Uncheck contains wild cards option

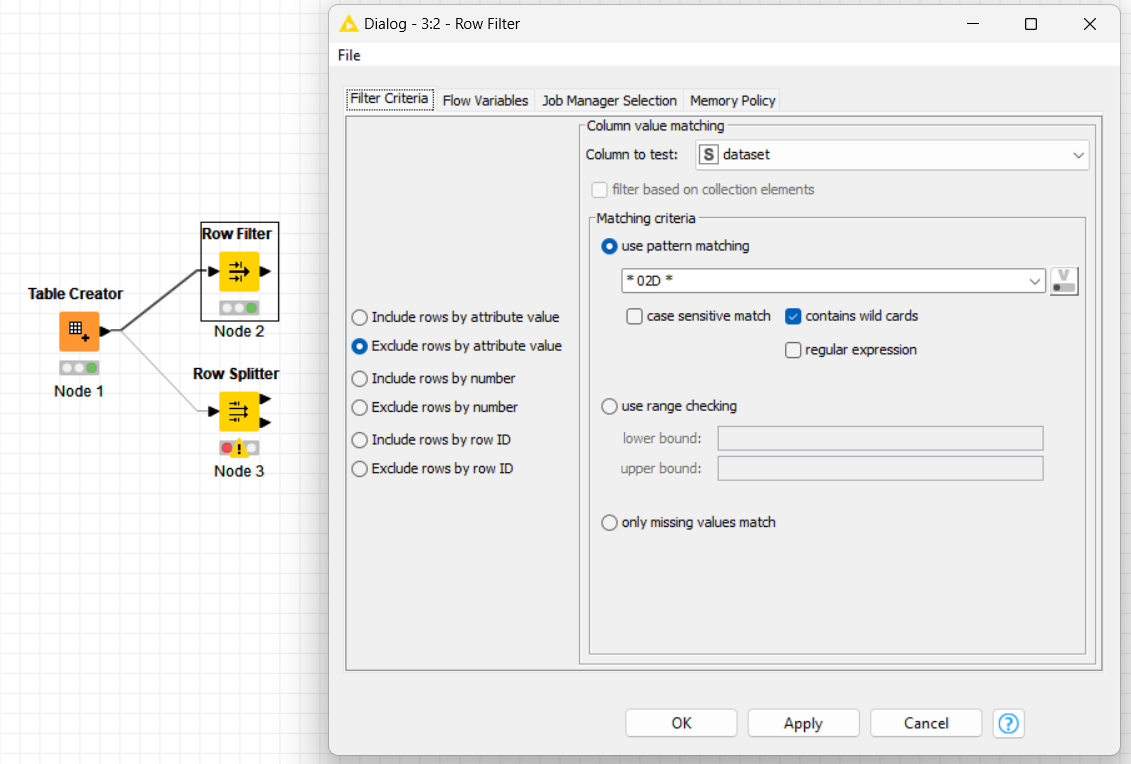pyautogui.click(x=794, y=316)
